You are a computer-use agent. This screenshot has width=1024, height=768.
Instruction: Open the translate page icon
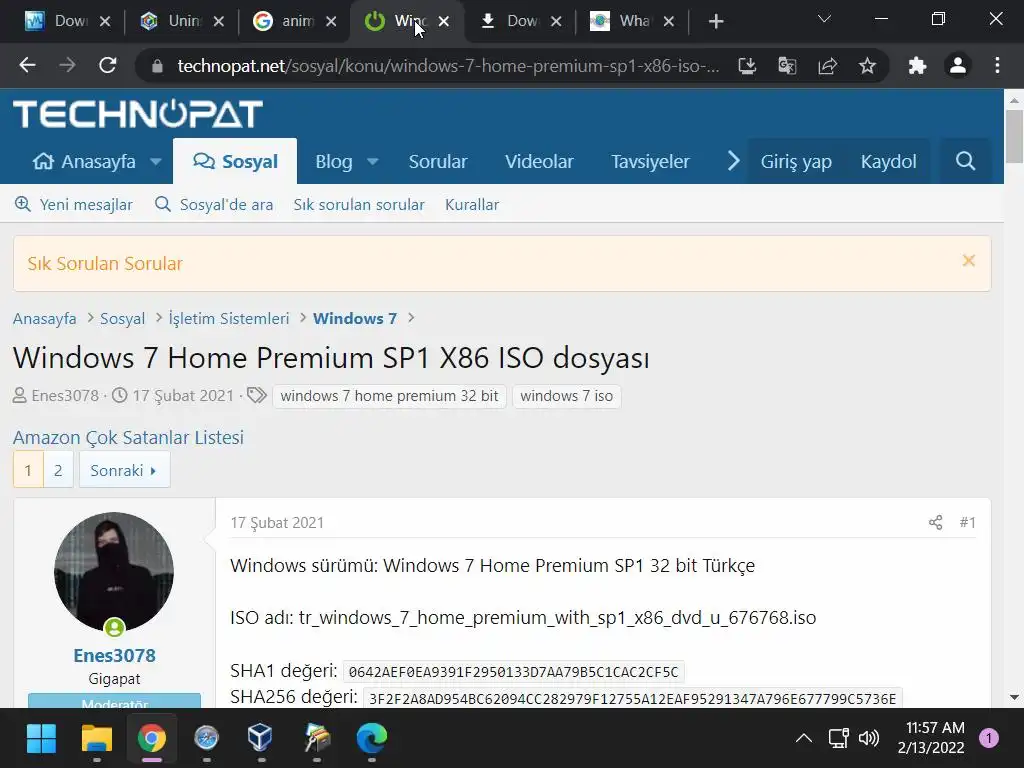pos(787,65)
